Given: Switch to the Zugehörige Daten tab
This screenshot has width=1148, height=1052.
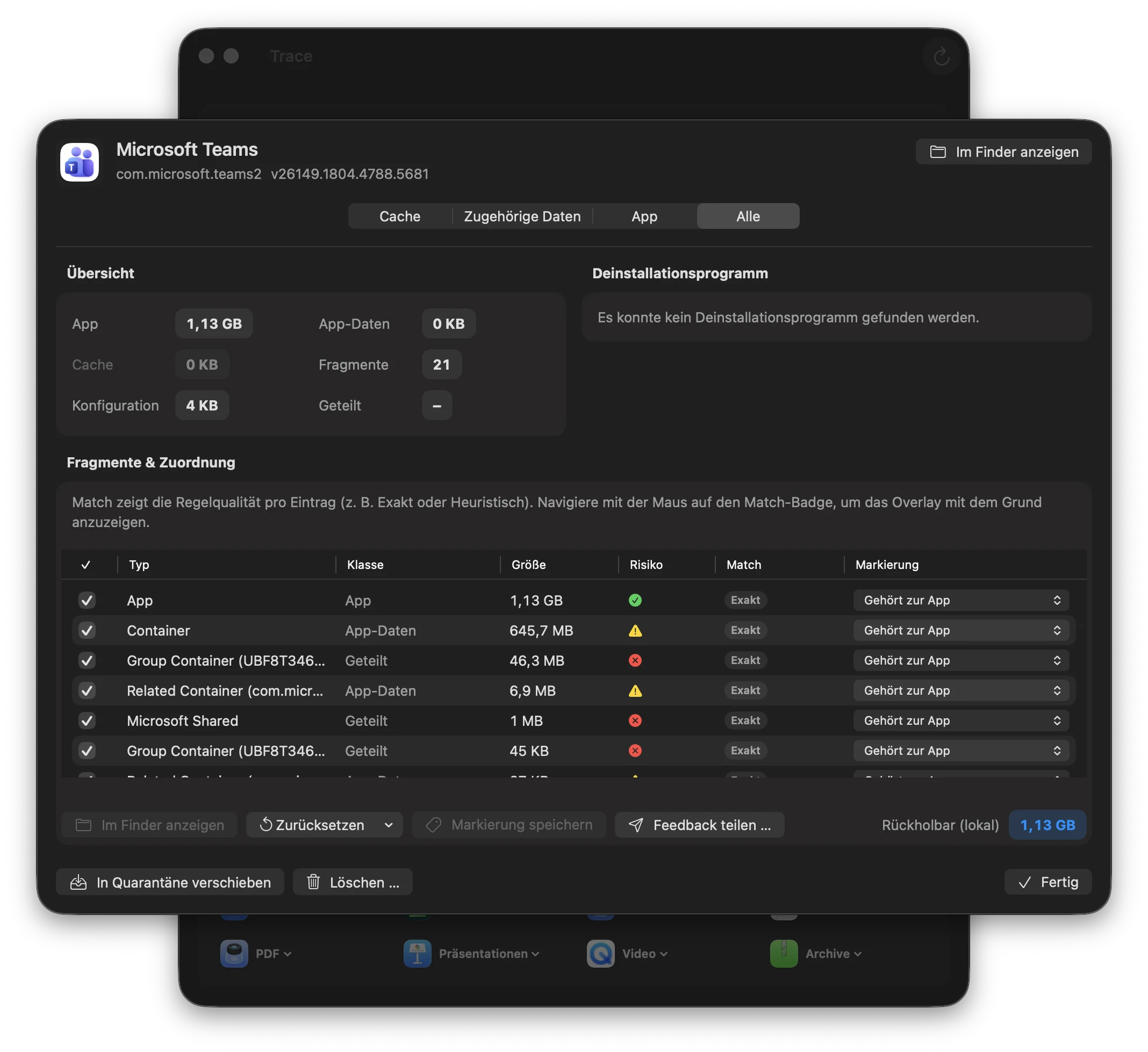Looking at the screenshot, I should tap(522, 217).
